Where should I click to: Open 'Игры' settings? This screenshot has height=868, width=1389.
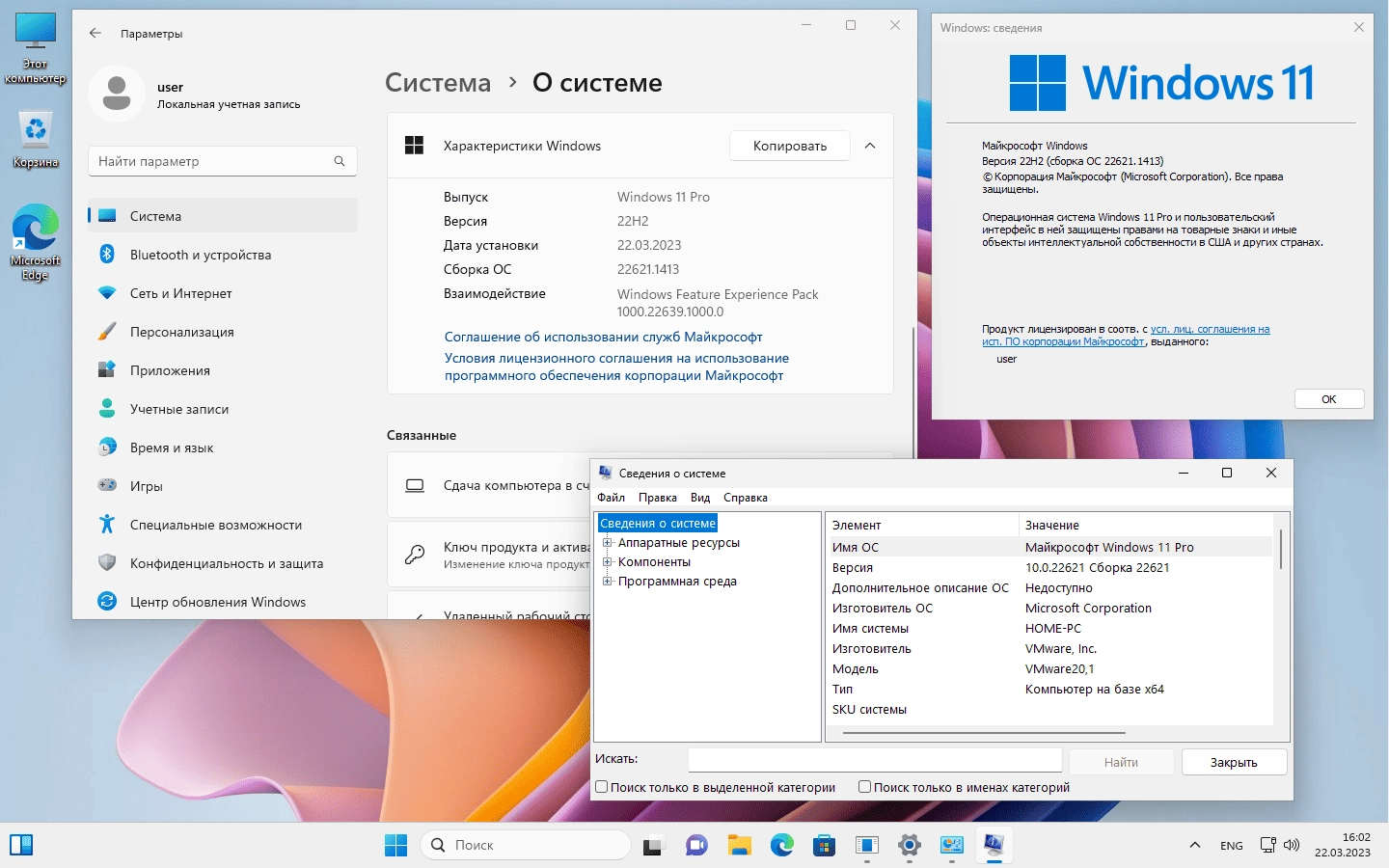223,486
